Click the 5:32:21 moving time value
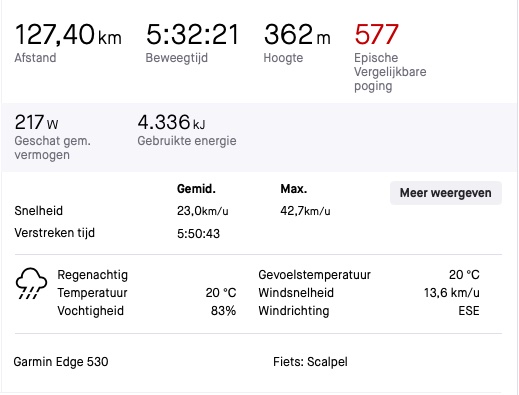 tap(193, 34)
